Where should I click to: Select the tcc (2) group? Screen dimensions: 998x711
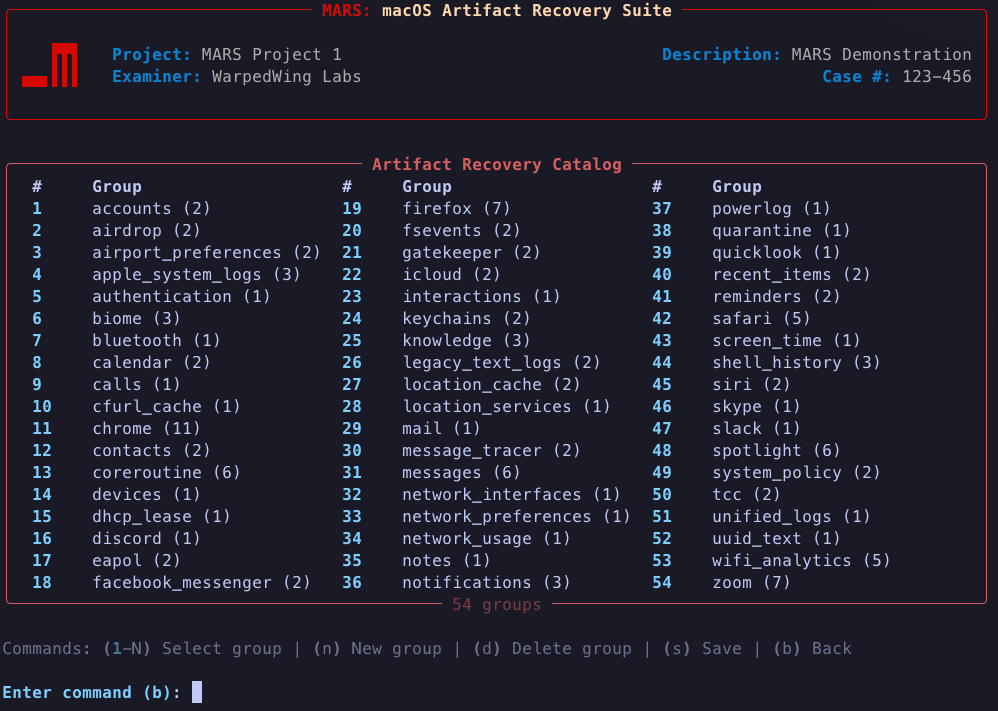click(747, 495)
